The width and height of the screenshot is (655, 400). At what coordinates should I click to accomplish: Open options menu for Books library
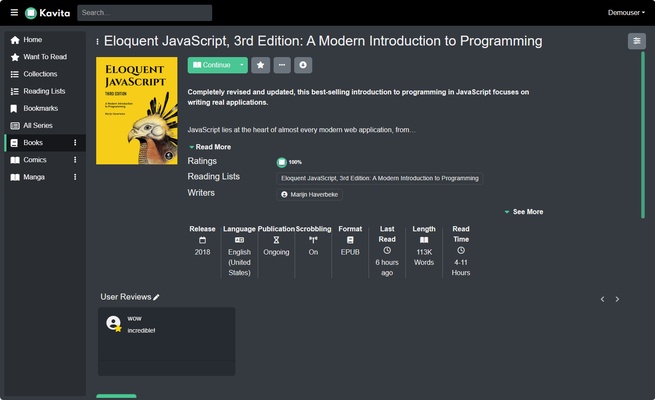[75, 143]
